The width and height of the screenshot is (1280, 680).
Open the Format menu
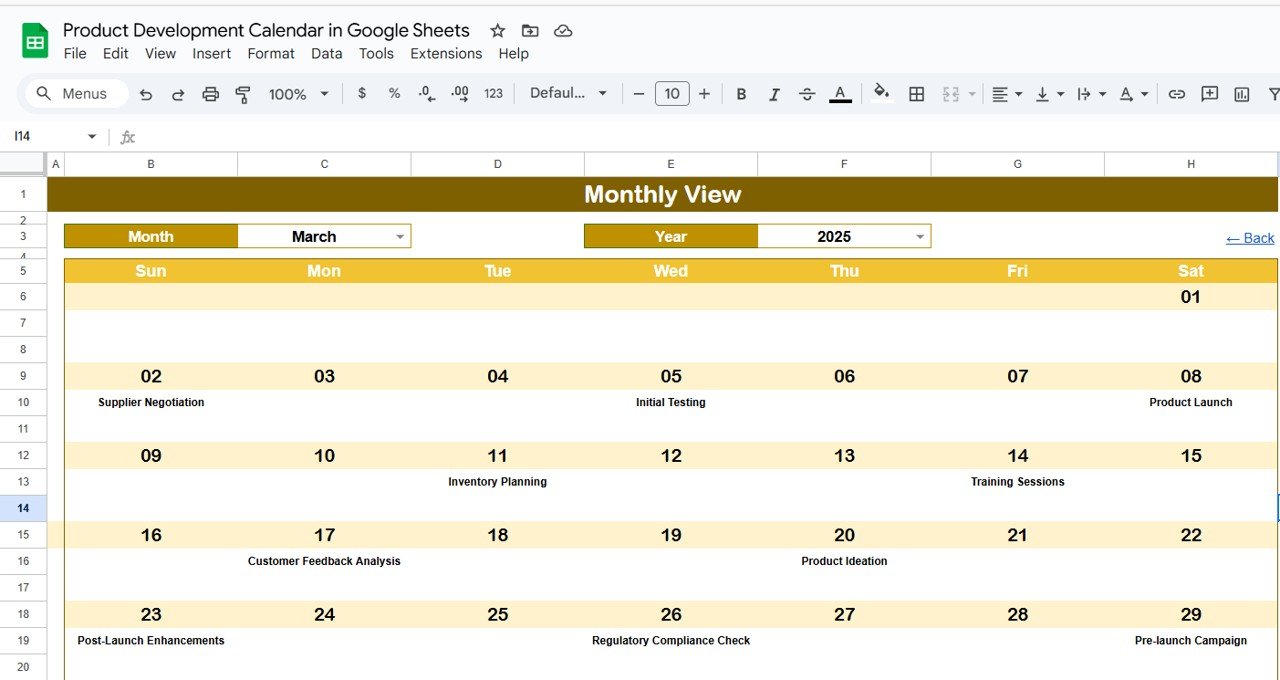[271, 54]
